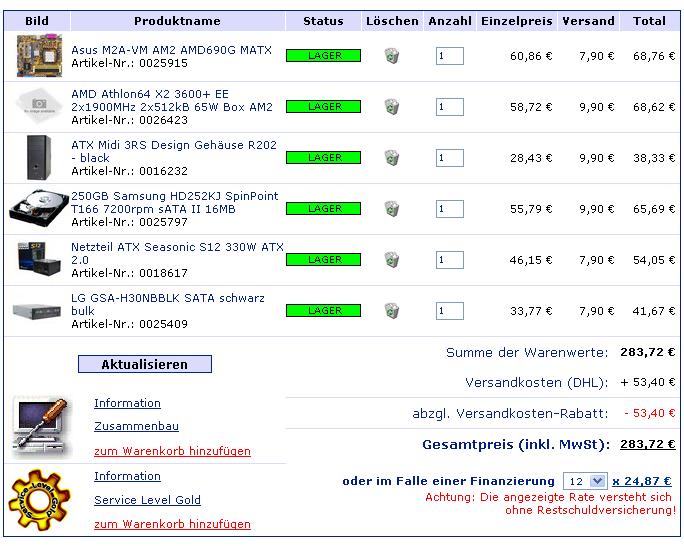Click LAGER status badge for Seasonic S12 Netzteil

pyautogui.click(x=323, y=260)
